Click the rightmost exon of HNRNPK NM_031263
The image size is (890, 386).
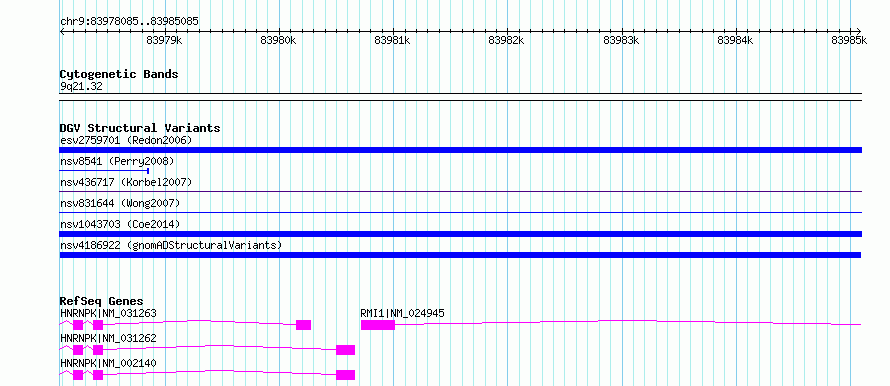tap(304, 325)
